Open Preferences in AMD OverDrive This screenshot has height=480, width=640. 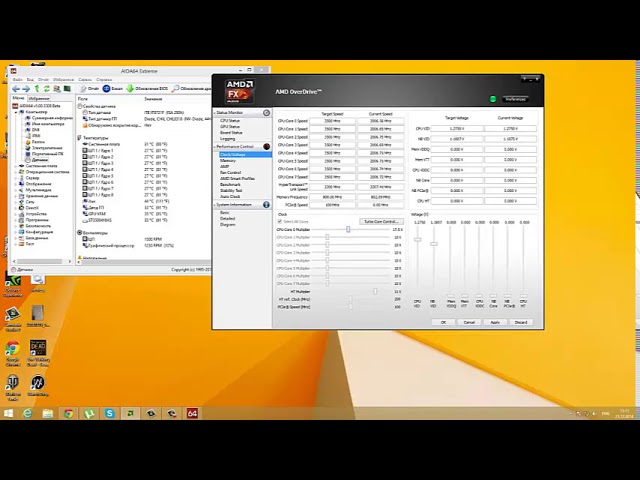tap(516, 99)
